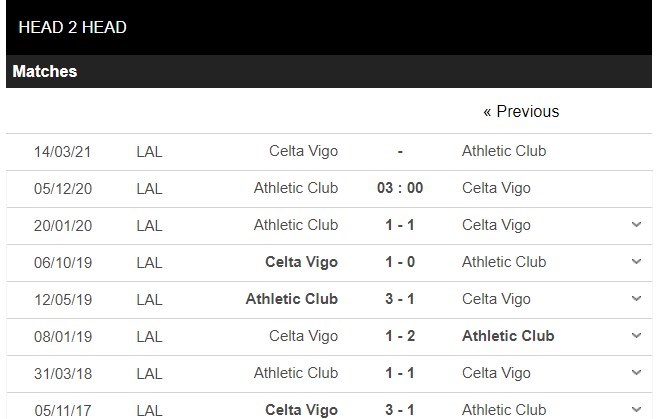Click LAL competition in 05/12/20 row
Screen dimensions: 657x419
point(149,188)
